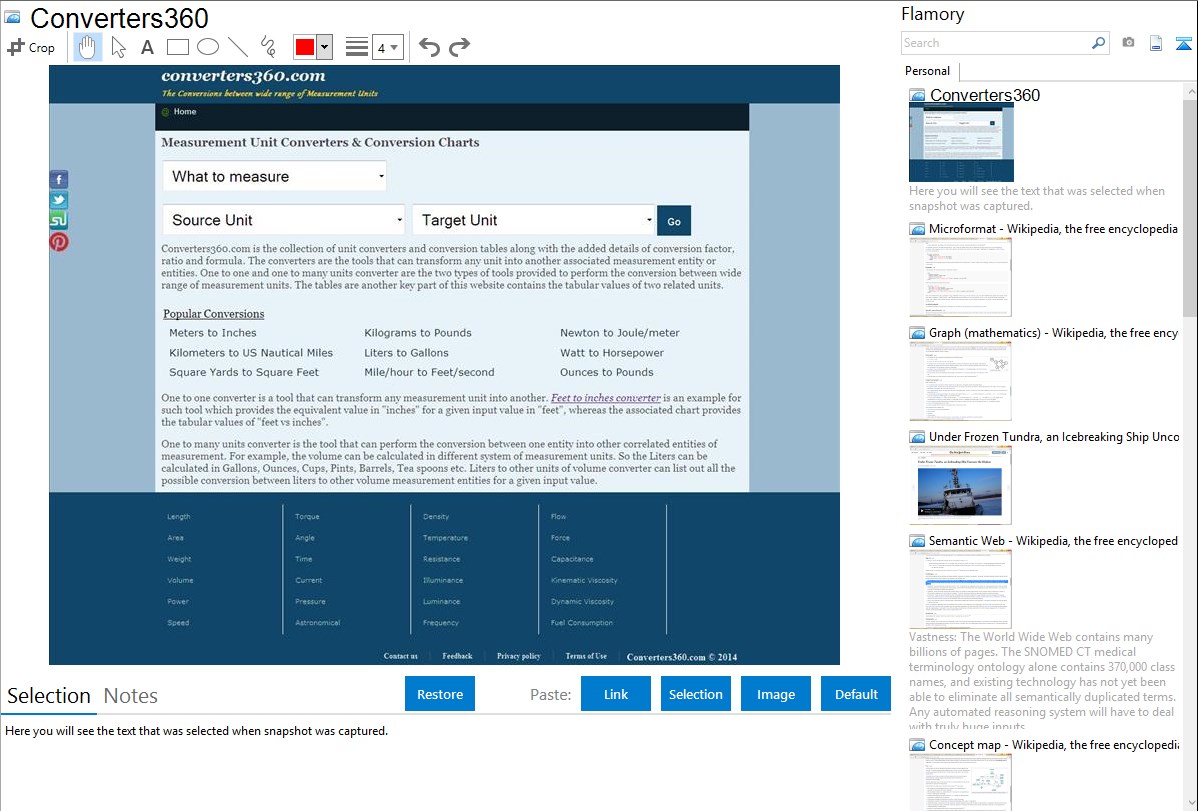
Task: Open the Graph (mathematics) snapshot thumbnail
Action: coord(960,381)
